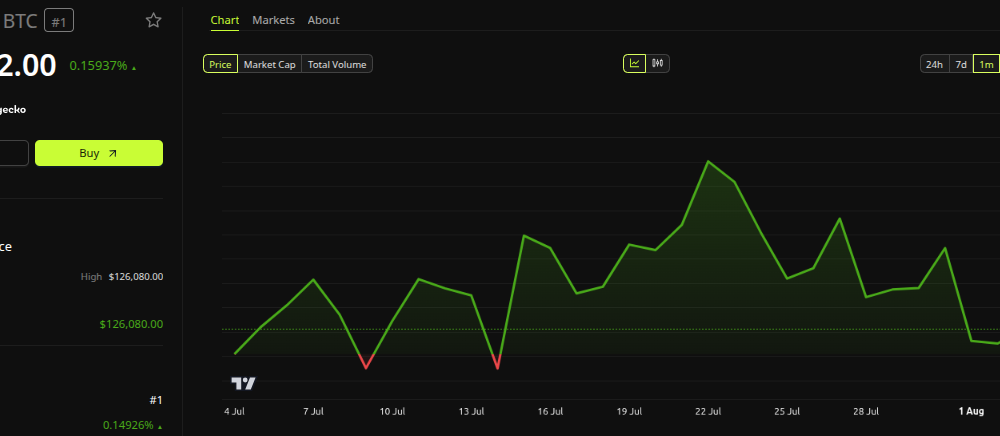Click the 1 Aug axis label

pyautogui.click(x=971, y=411)
